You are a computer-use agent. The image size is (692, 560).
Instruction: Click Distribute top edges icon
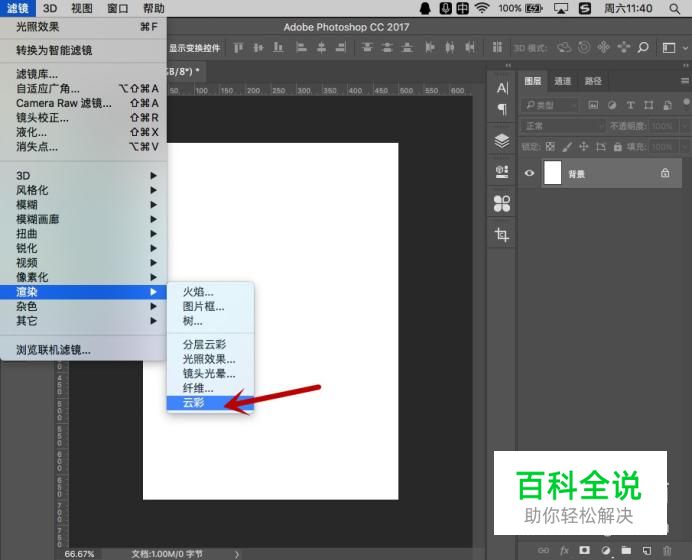pos(367,47)
